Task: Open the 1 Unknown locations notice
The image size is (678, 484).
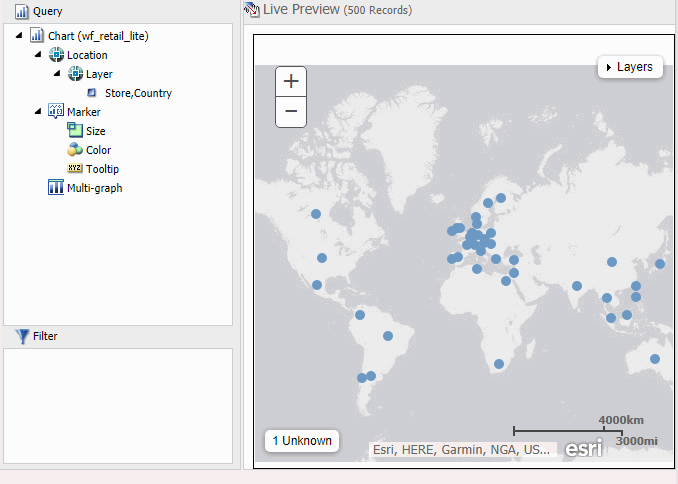Action: coord(302,441)
